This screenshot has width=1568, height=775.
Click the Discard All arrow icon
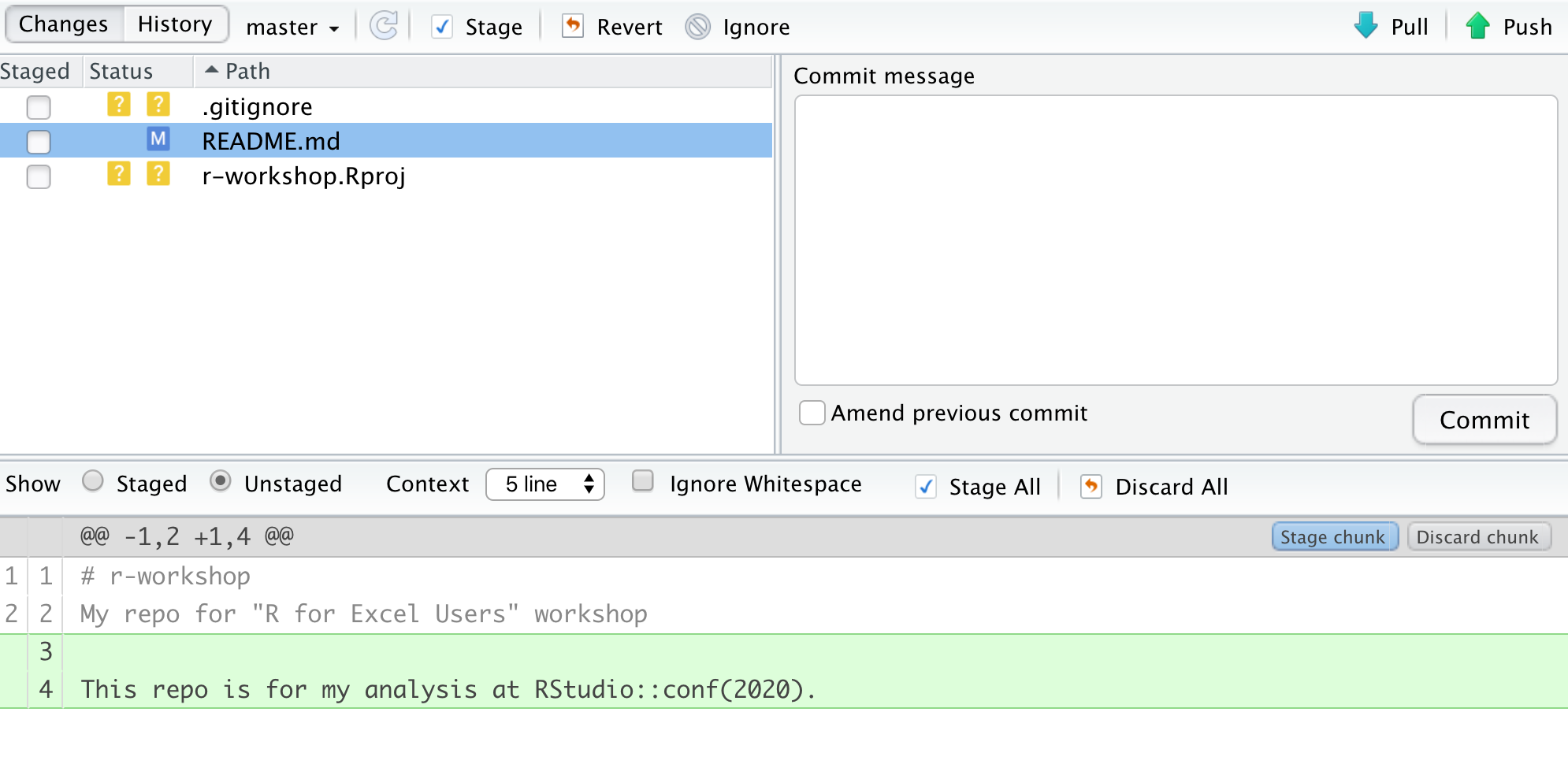point(1091,486)
